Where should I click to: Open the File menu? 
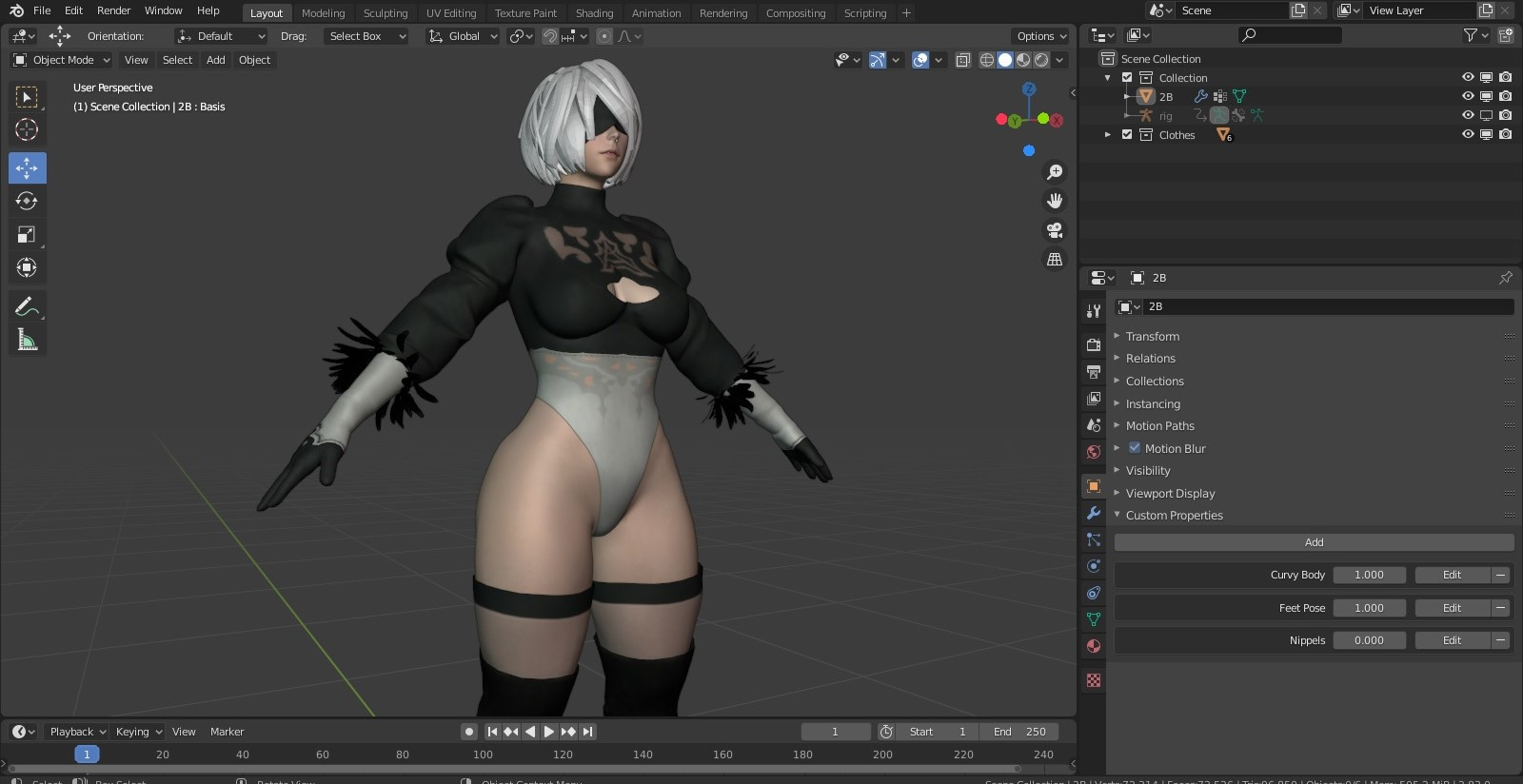click(42, 10)
